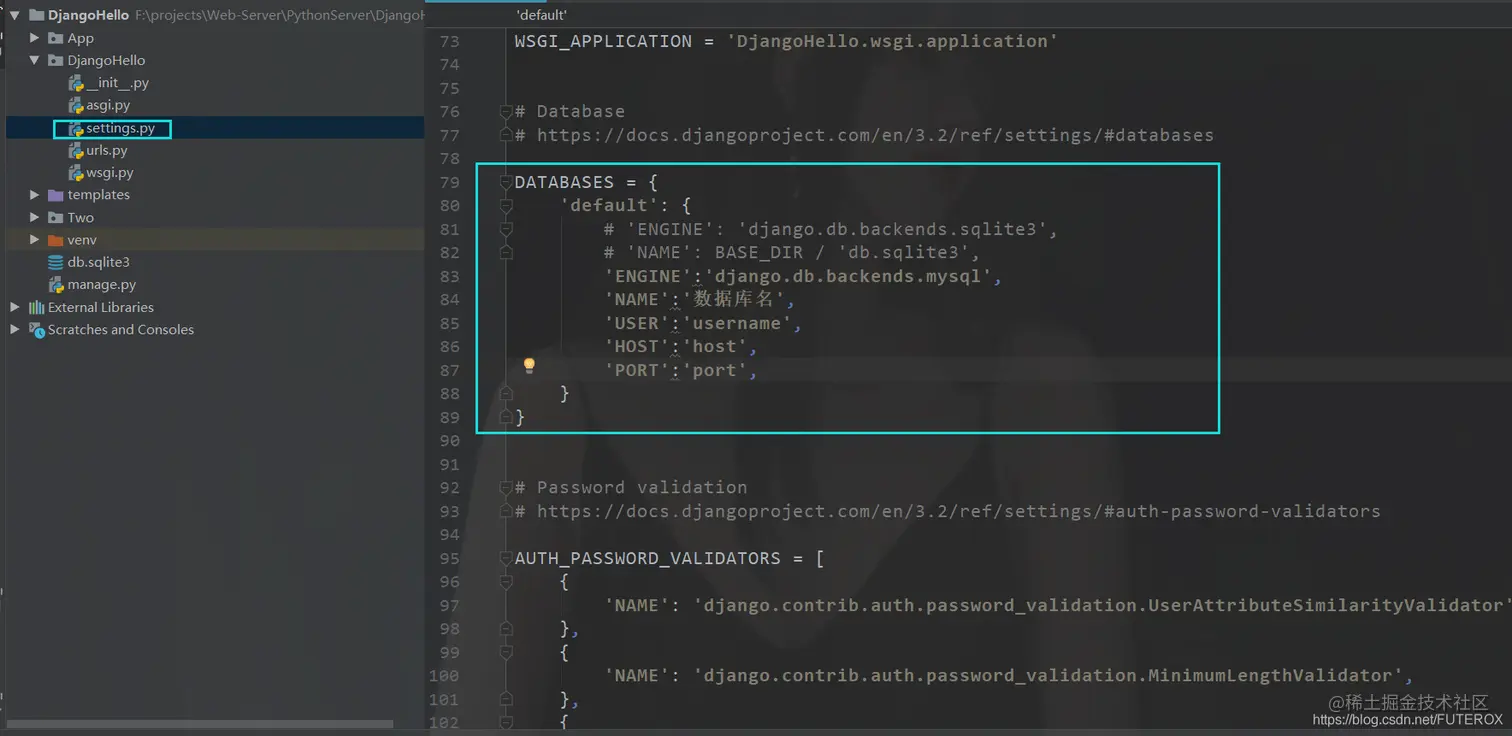Click the wsgi.py Python file icon

point(76,172)
